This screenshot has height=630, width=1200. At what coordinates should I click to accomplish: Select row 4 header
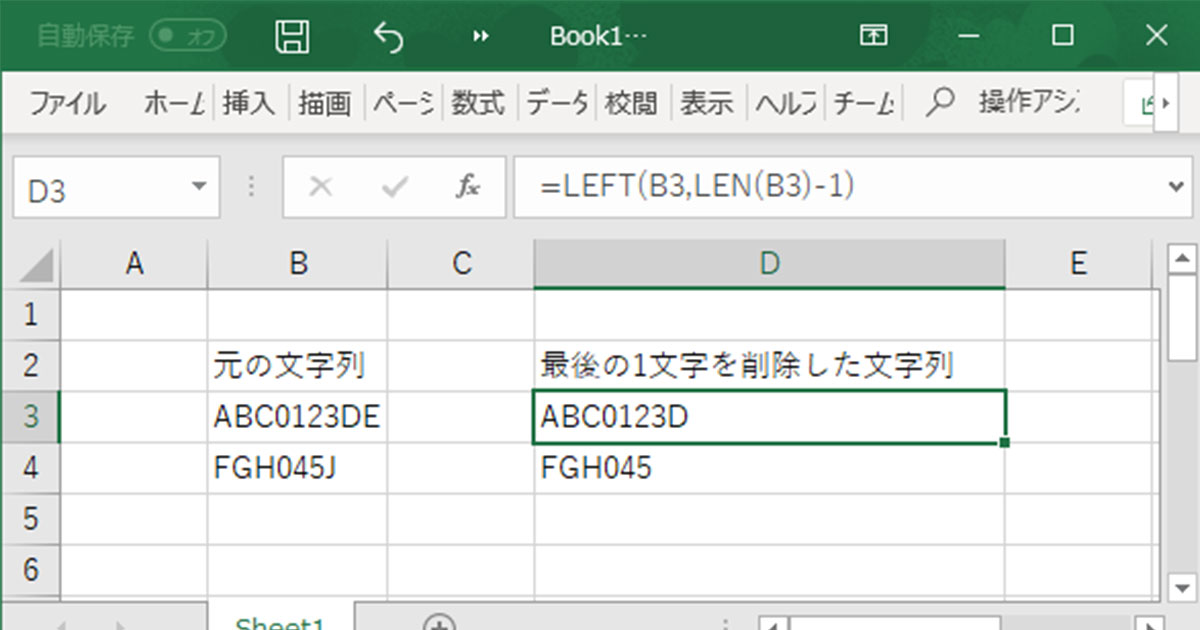[x=30, y=468]
